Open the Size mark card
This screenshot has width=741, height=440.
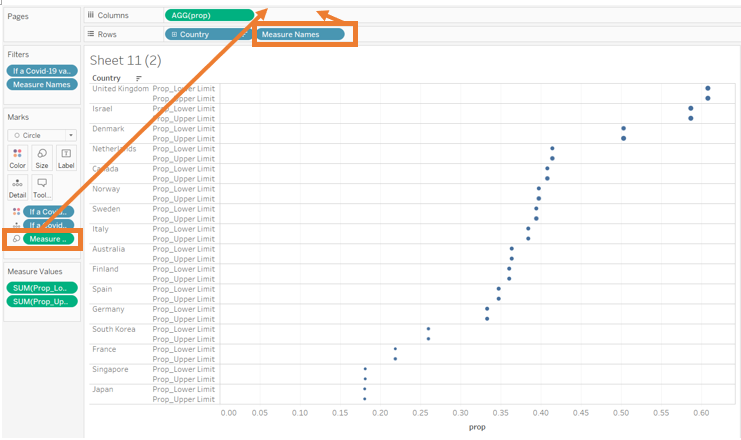tap(42, 158)
